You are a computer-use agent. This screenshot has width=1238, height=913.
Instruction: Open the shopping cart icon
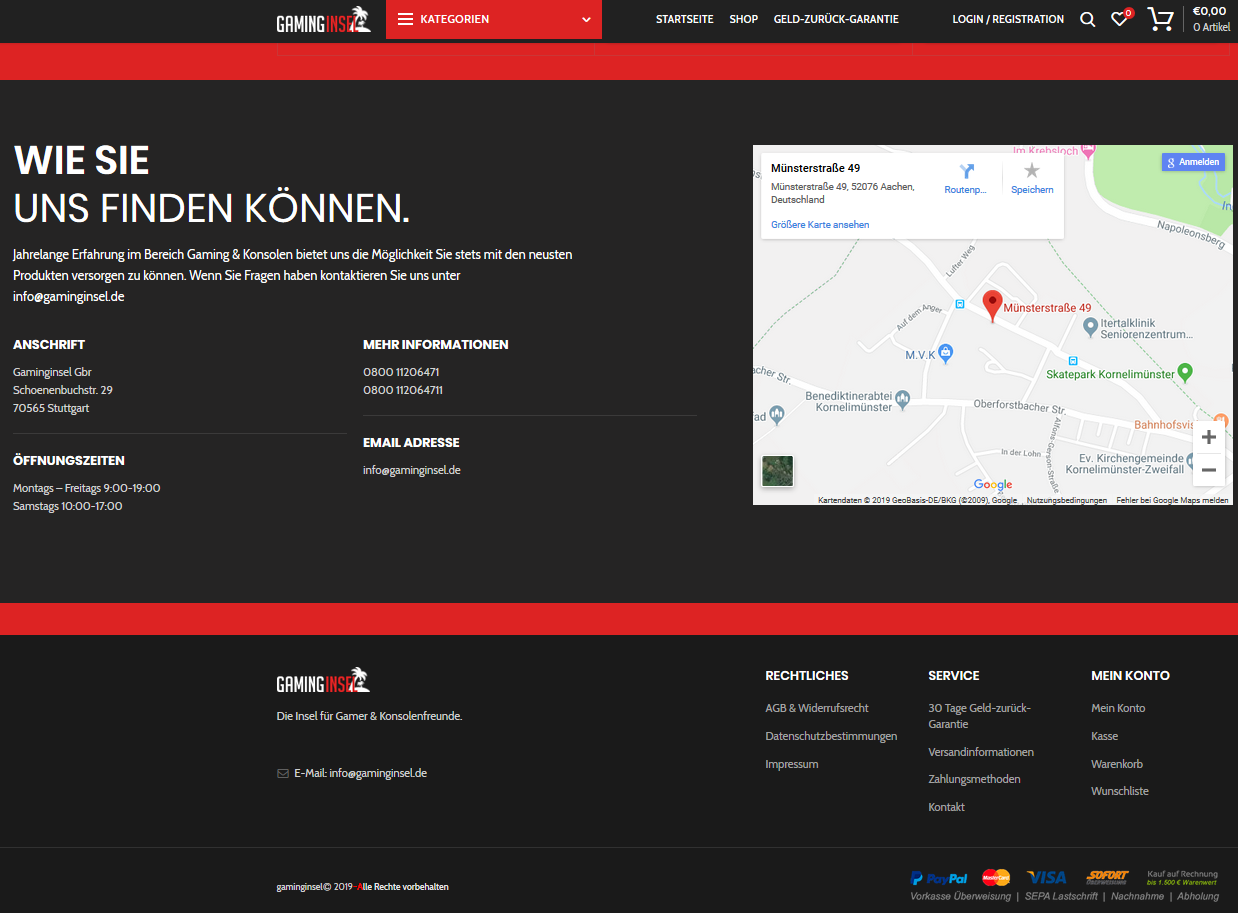(1160, 19)
